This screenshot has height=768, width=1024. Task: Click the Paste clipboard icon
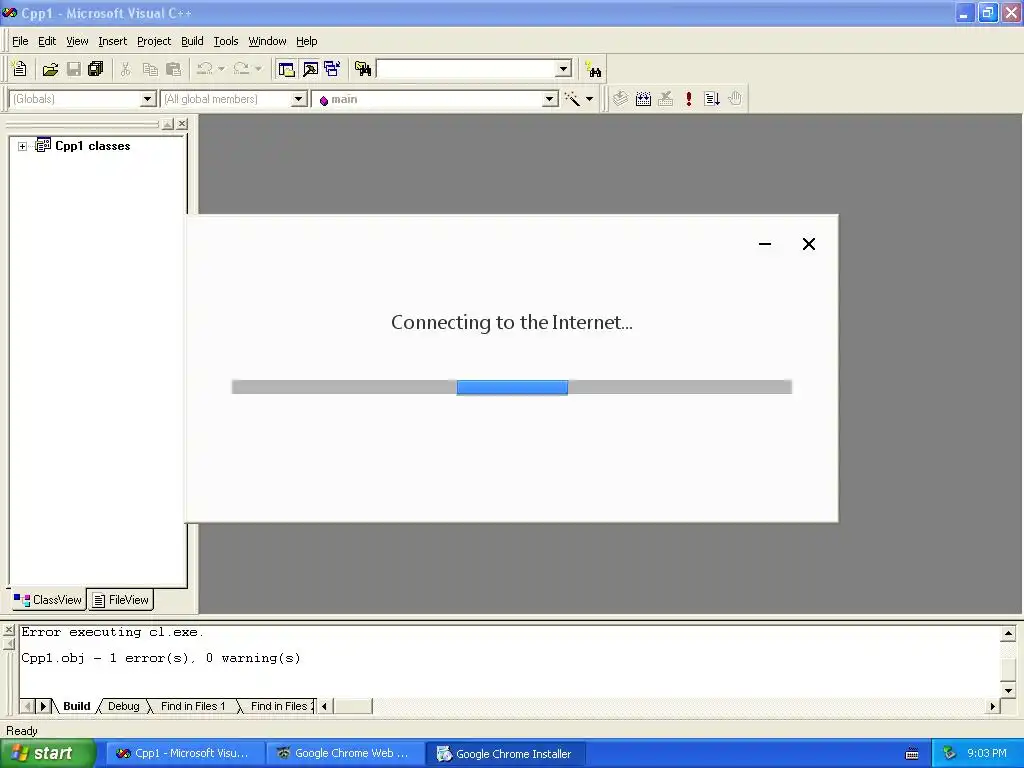pyautogui.click(x=174, y=69)
